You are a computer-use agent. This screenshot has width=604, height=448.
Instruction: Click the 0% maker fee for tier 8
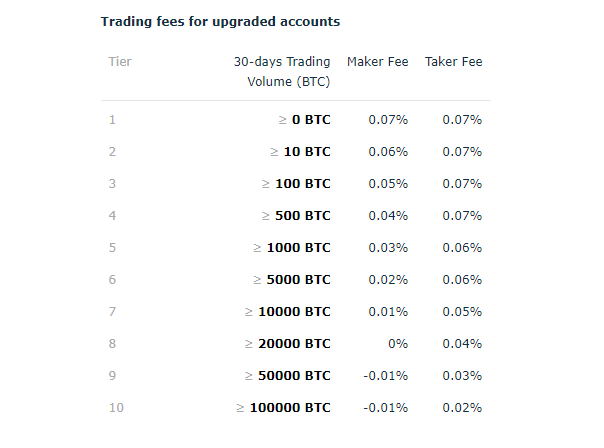398,344
